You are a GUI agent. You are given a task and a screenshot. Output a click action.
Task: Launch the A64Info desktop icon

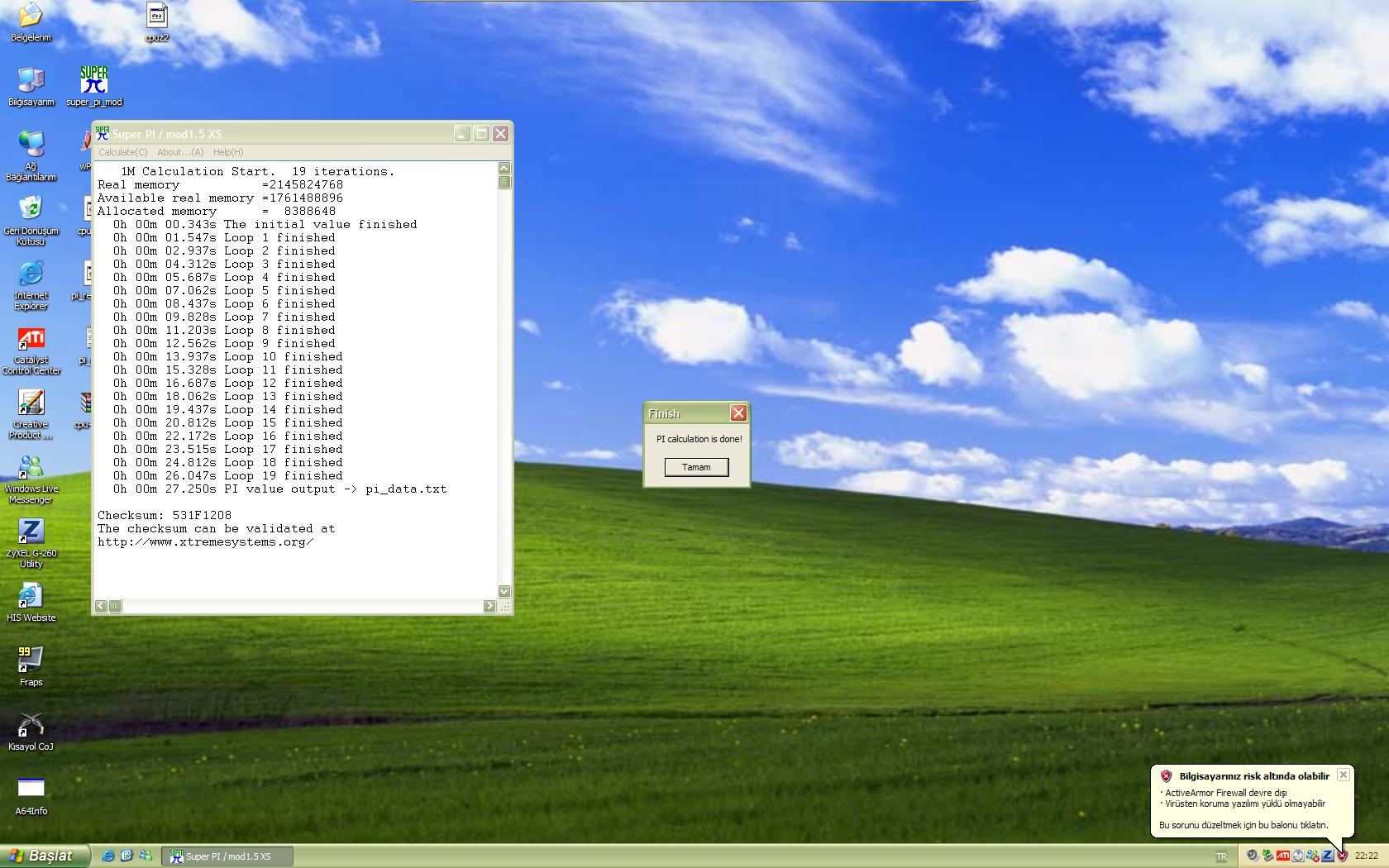coord(31,796)
